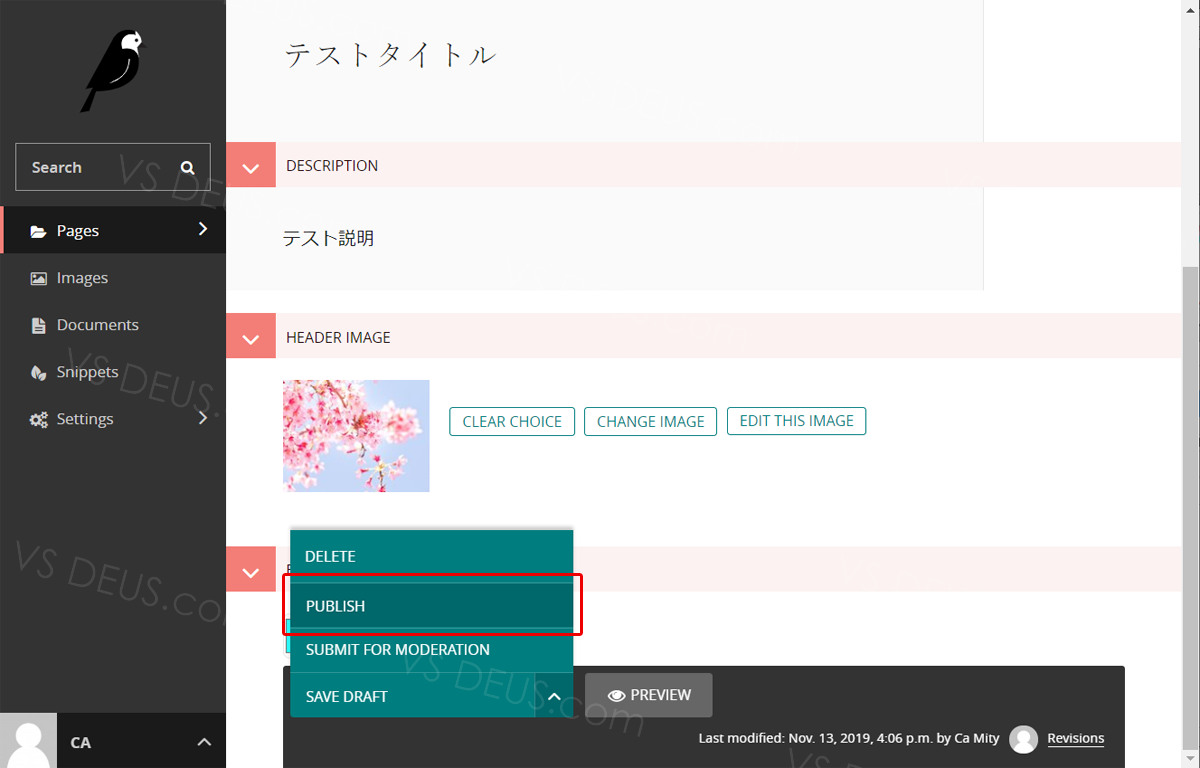Expand the Settings submenu arrow
1200x768 pixels.
203,418
